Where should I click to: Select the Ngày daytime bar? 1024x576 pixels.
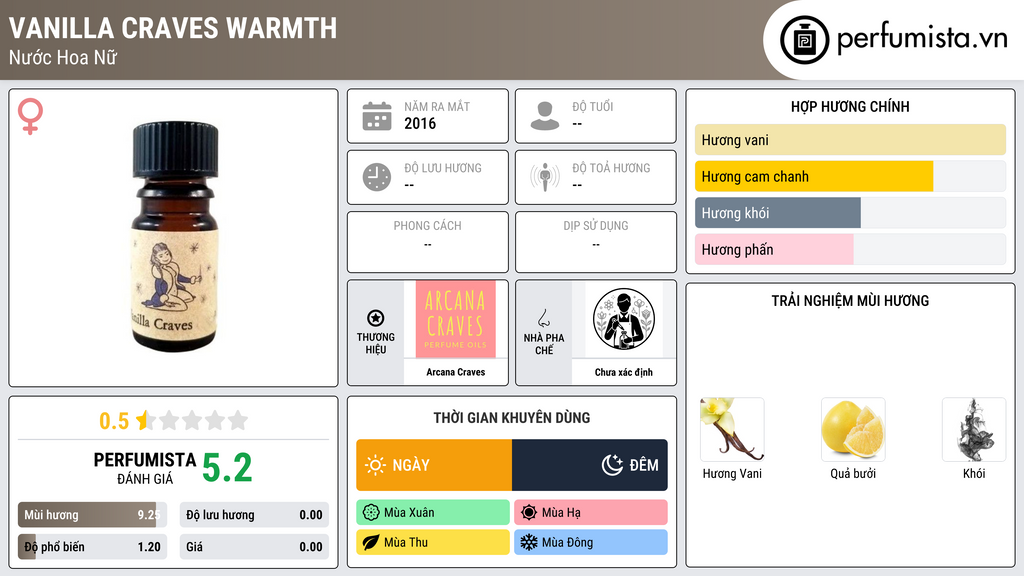434,465
